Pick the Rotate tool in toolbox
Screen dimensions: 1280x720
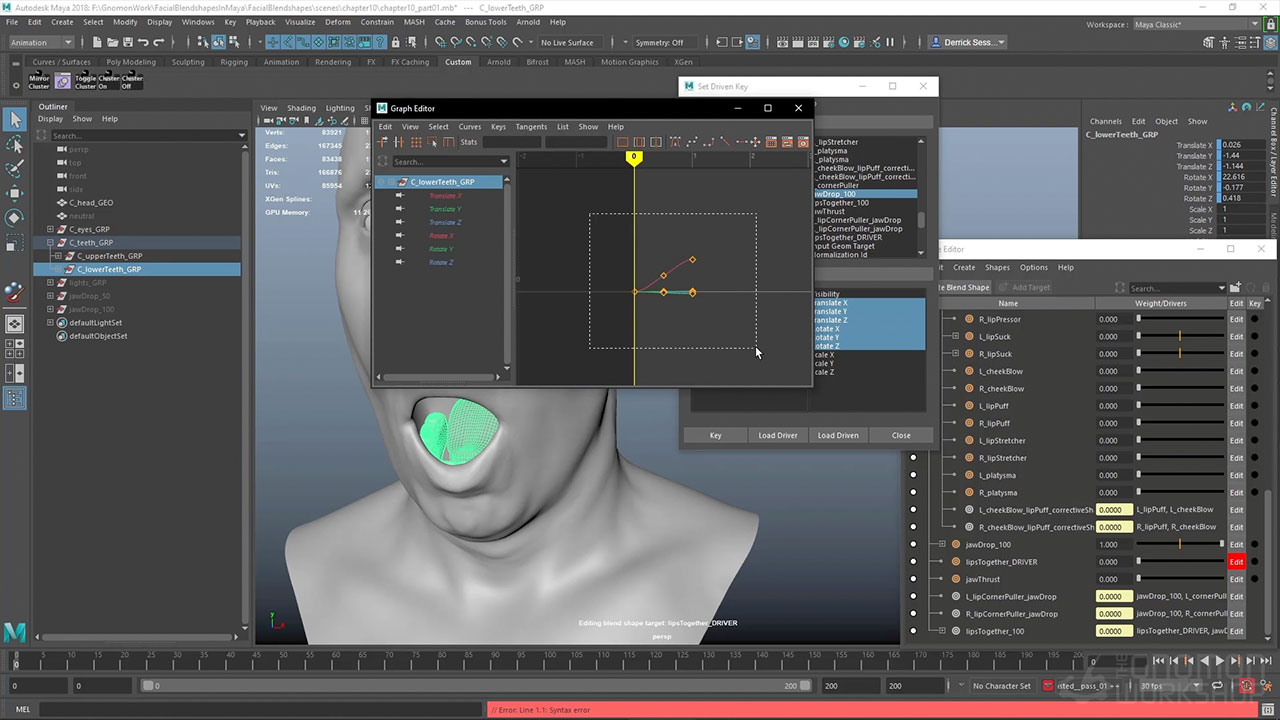(15, 217)
